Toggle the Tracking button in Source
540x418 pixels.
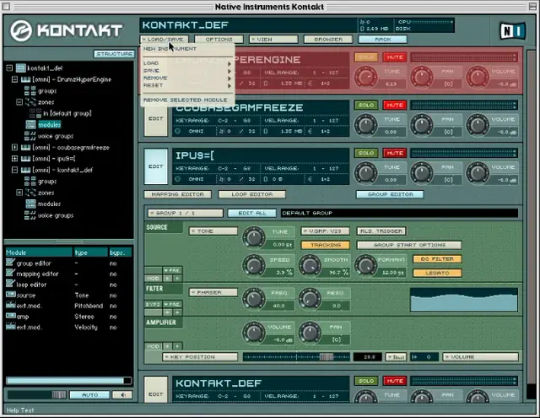click(325, 245)
